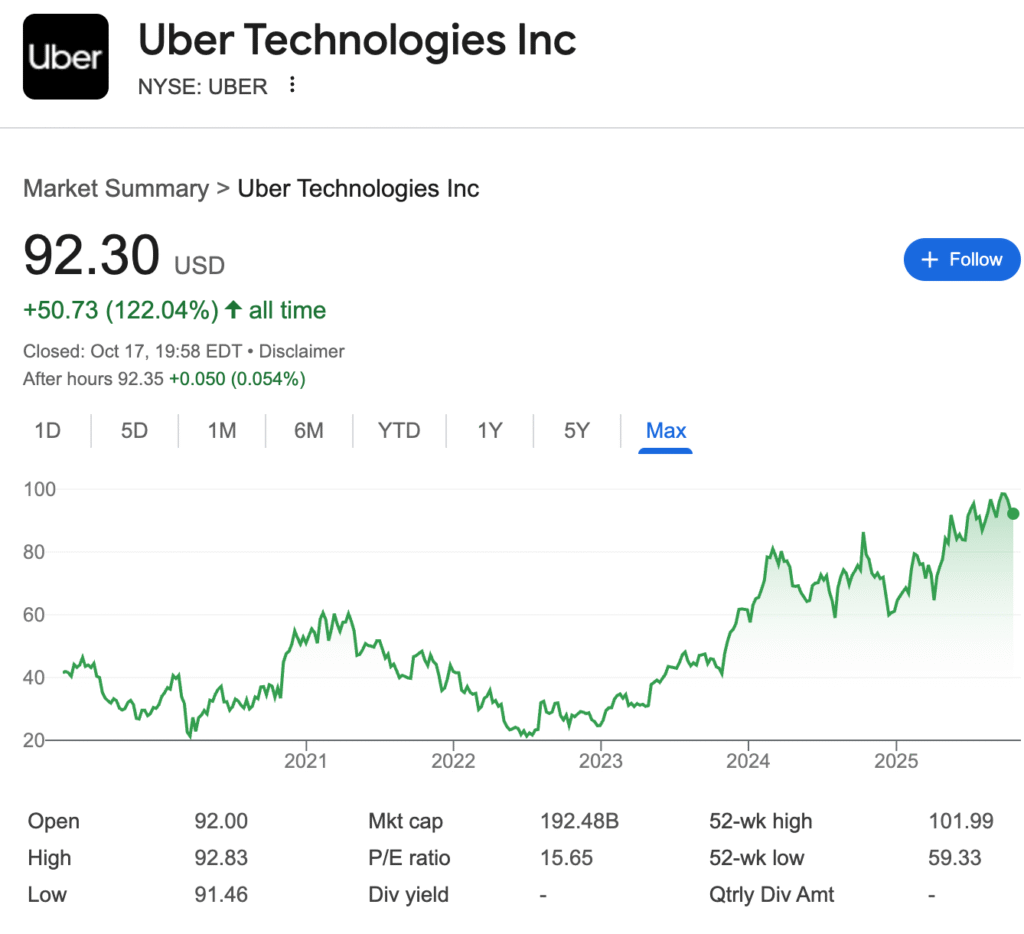
Task: Switch chart to YTD view
Action: [x=398, y=431]
